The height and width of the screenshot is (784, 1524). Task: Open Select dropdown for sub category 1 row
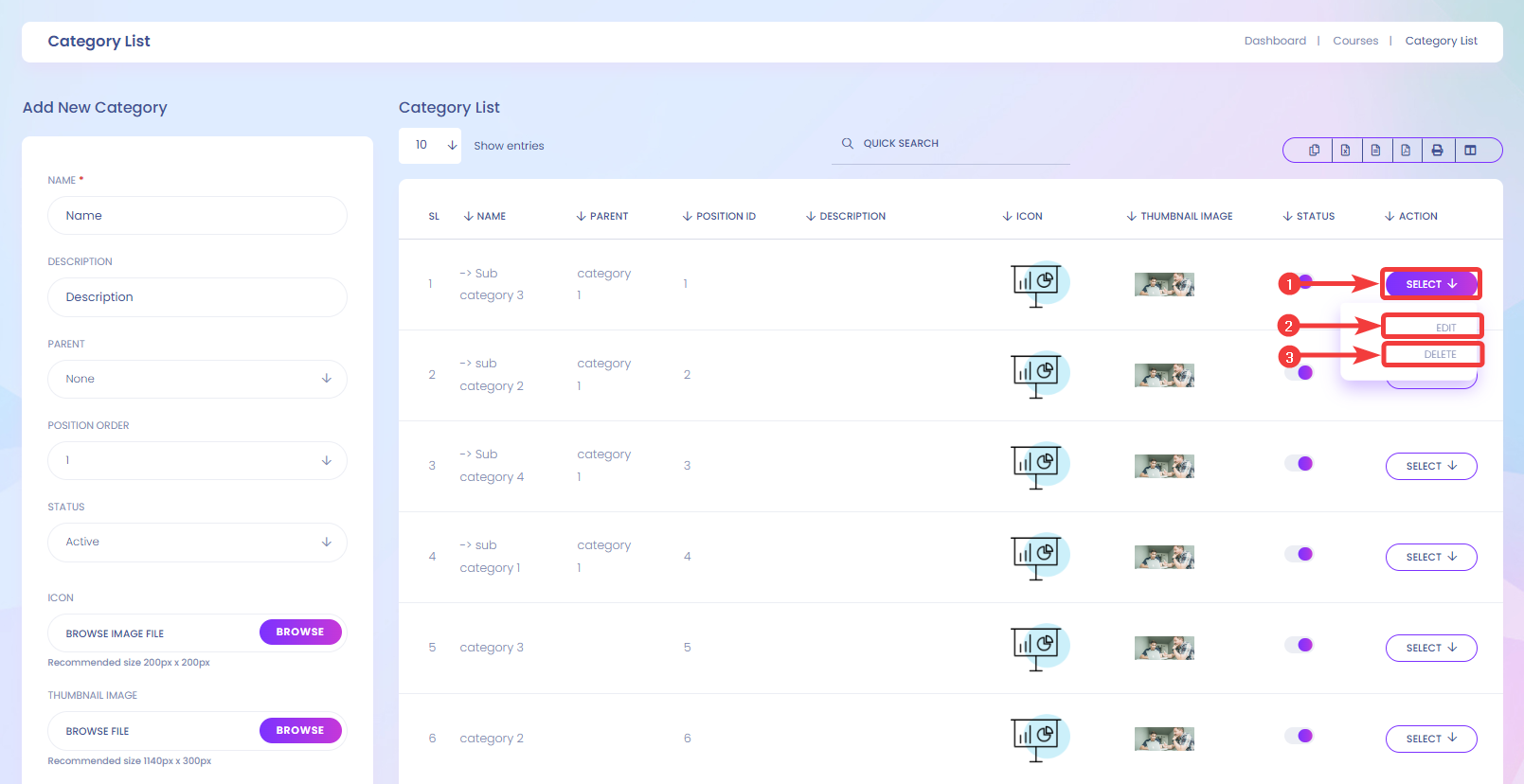tap(1431, 557)
